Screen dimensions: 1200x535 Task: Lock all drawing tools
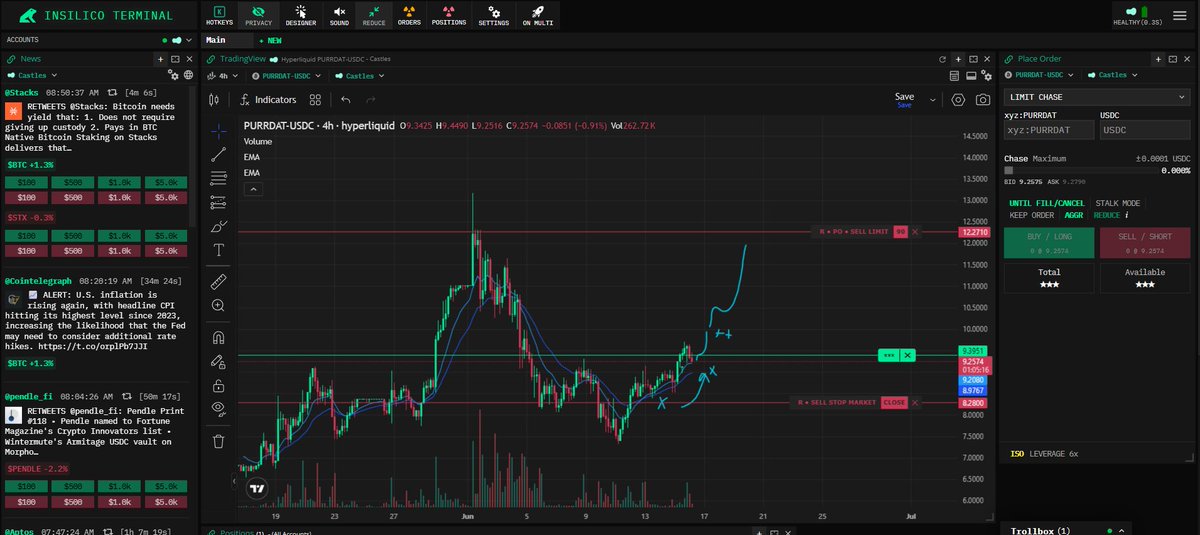pos(219,385)
